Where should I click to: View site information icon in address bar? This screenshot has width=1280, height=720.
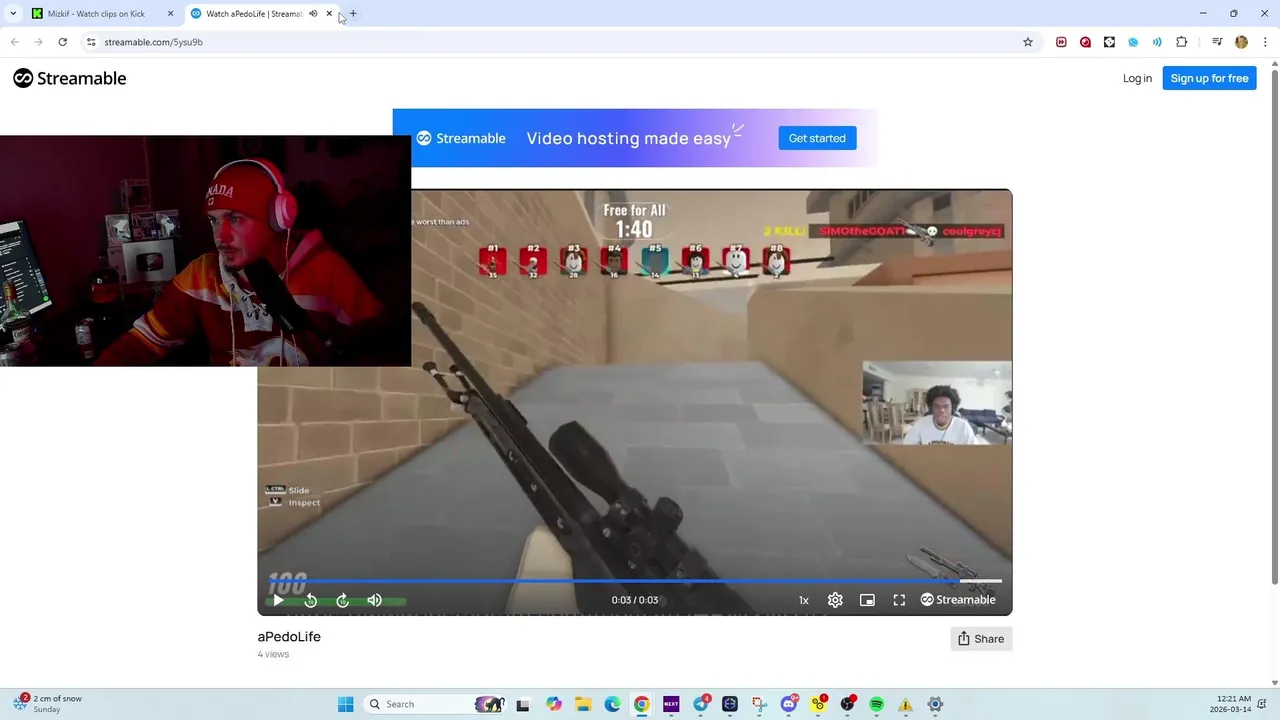[91, 42]
